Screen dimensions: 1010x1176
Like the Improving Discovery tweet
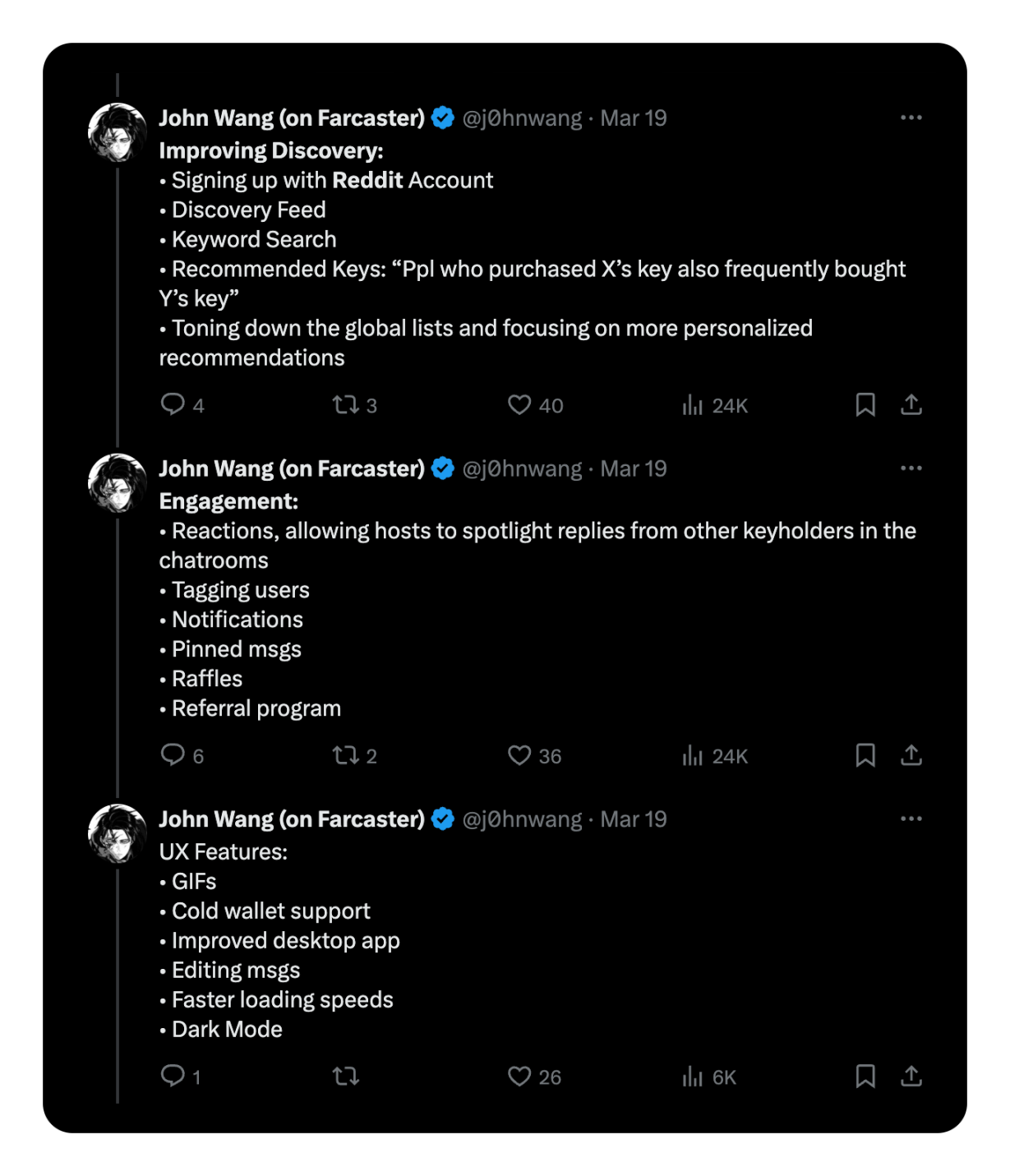click(519, 404)
